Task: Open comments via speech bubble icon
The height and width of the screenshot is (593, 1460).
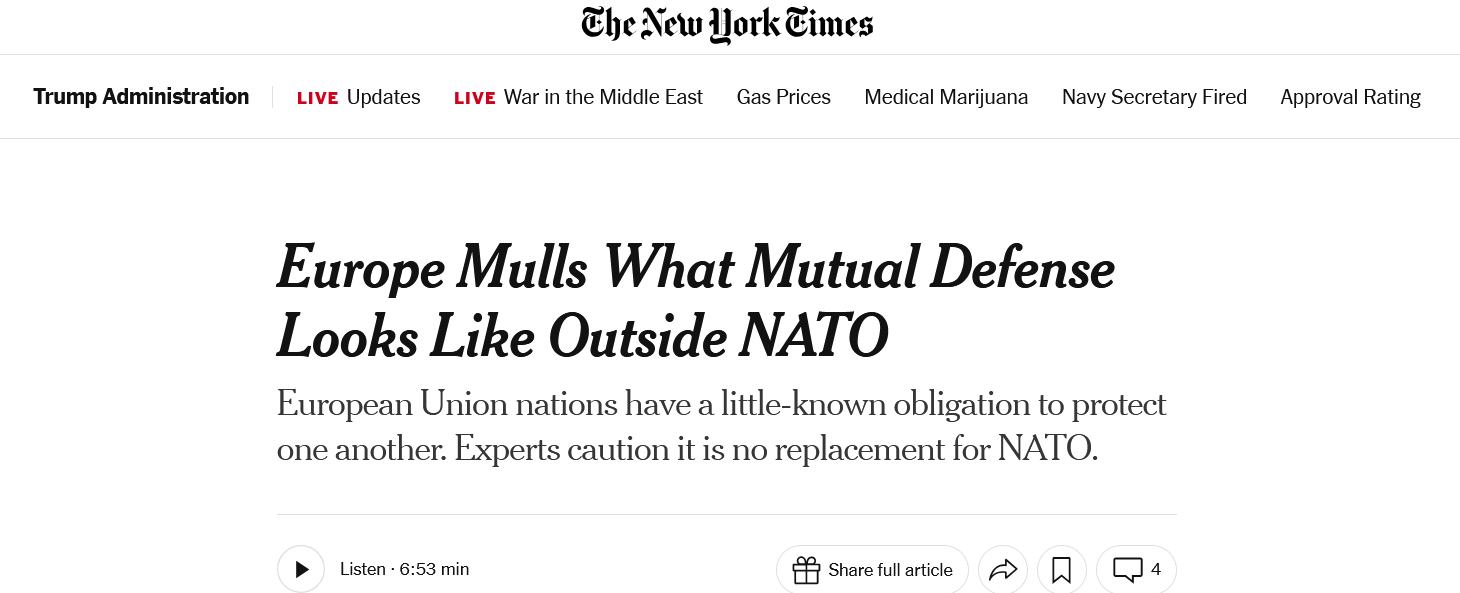Action: 1127,570
